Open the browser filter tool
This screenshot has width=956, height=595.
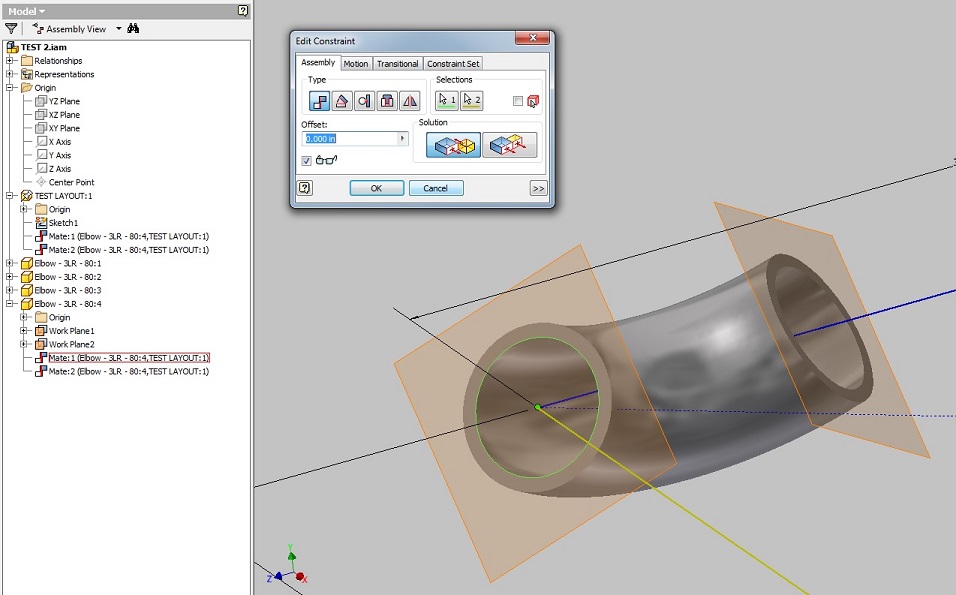pos(11,28)
